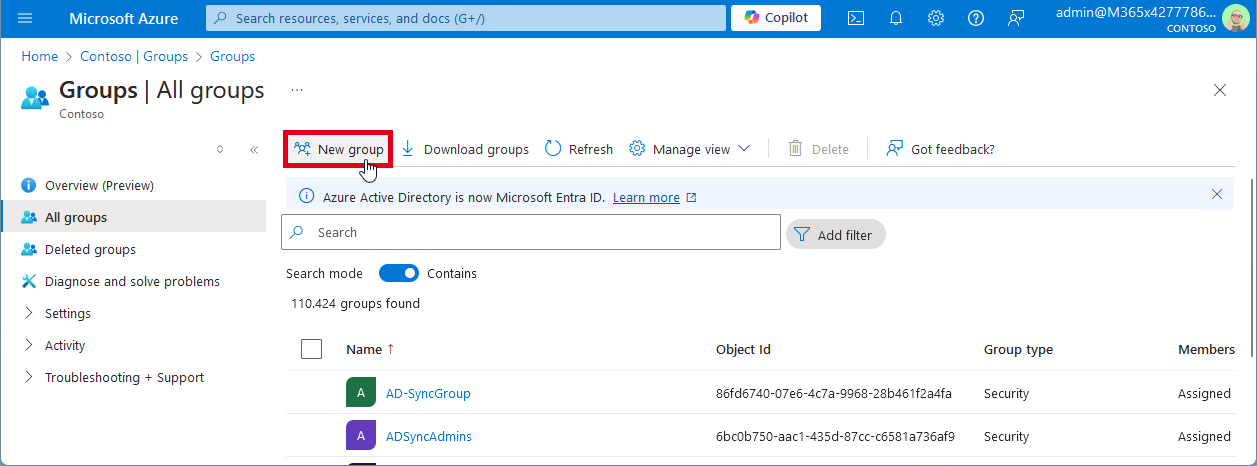Click the sidebar up-down sort arrows icon
Viewport: 1257px width, 466px height.
tap(220, 149)
